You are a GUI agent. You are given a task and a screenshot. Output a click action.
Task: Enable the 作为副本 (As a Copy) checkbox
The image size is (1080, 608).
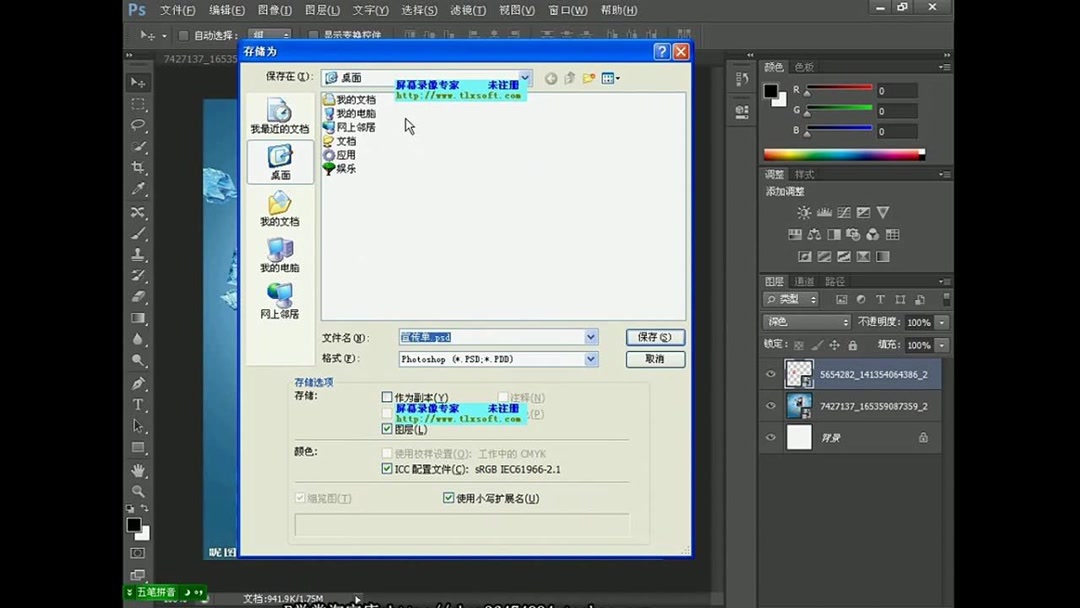tap(387, 397)
